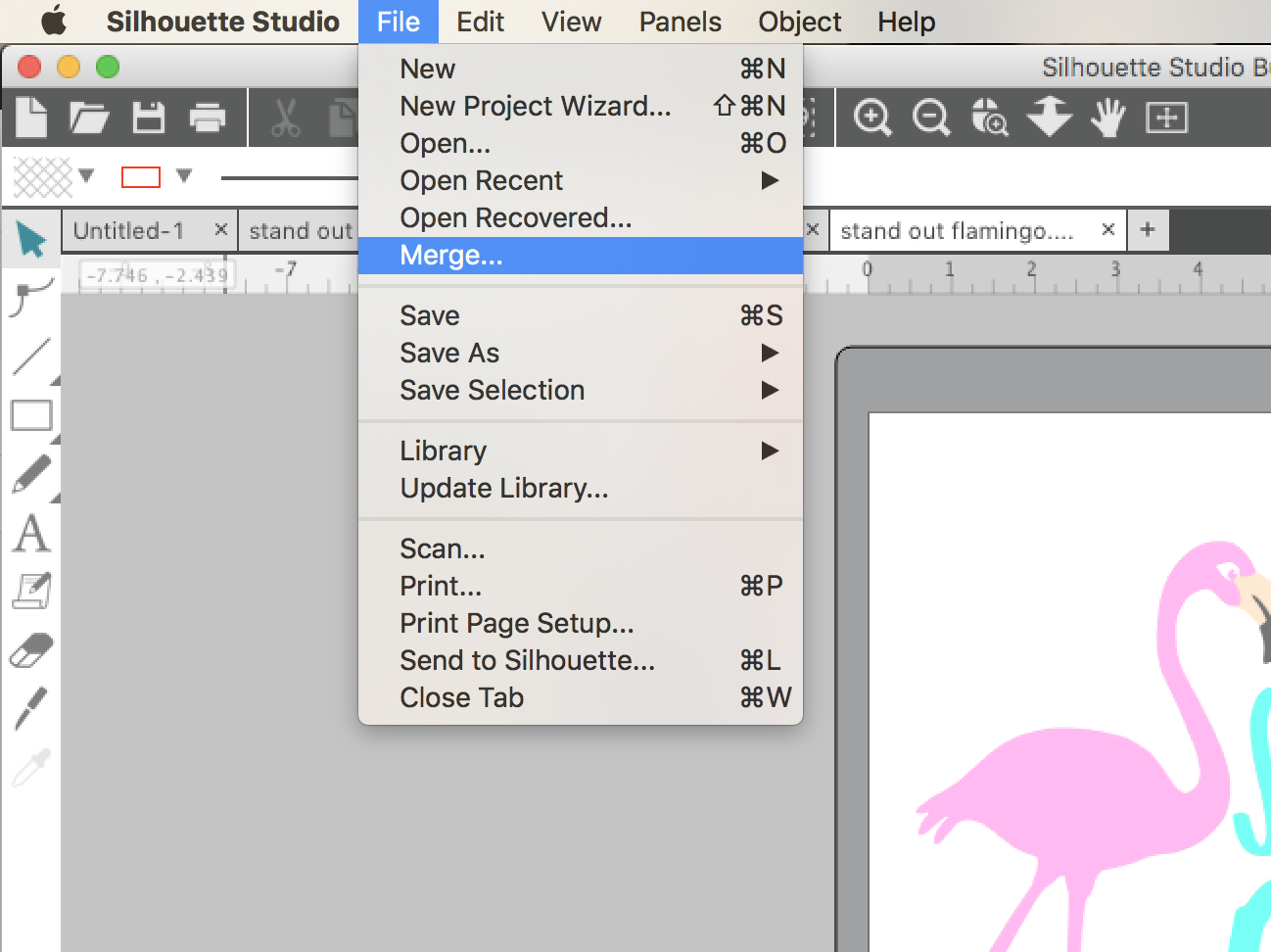Select the Pan hand tool
Image resolution: width=1271 pixels, height=952 pixels.
[1108, 118]
